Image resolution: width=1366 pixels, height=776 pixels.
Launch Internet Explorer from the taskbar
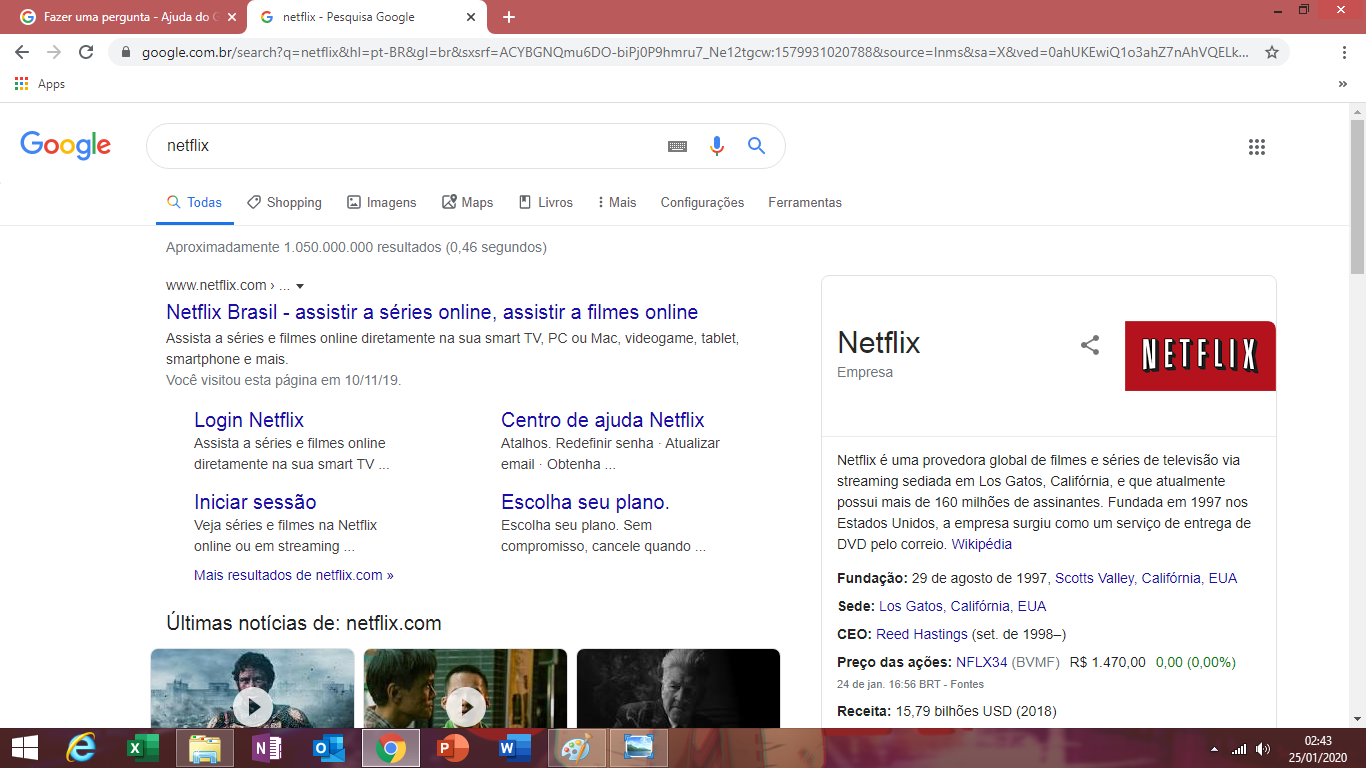81,748
